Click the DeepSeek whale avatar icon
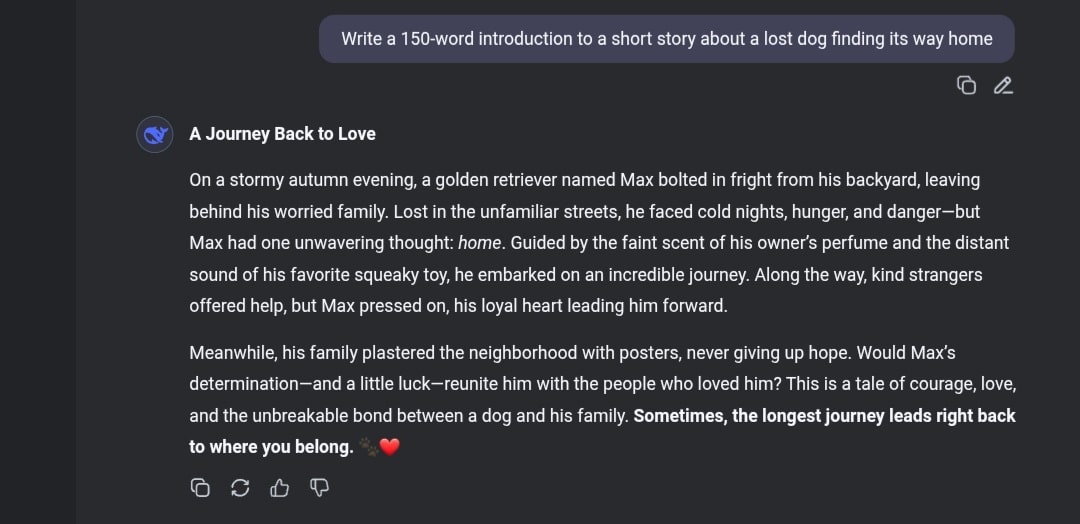The width and height of the screenshot is (1080, 524). click(x=155, y=134)
